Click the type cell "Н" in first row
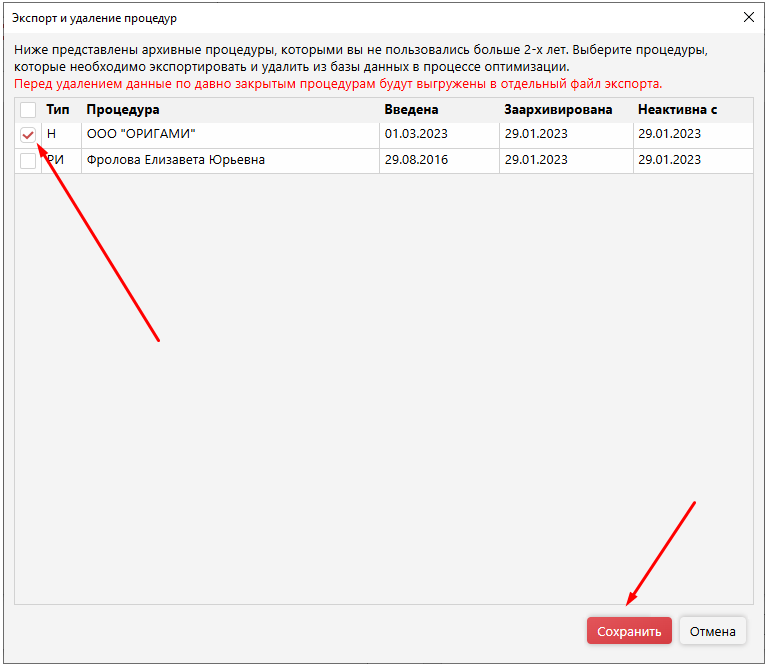Screen dimensions: 767x666 click(52, 134)
